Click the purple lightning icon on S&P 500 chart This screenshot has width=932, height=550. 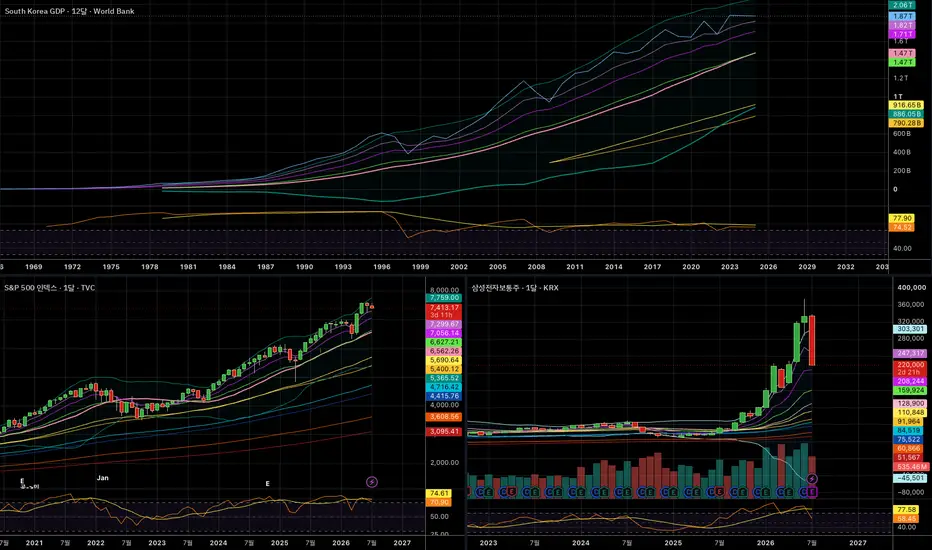(371, 482)
